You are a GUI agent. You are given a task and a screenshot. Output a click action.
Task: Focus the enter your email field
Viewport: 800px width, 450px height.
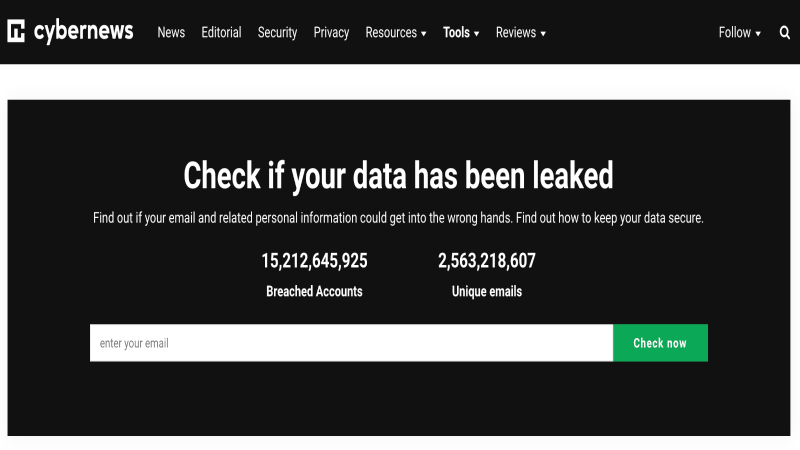[x=351, y=343]
